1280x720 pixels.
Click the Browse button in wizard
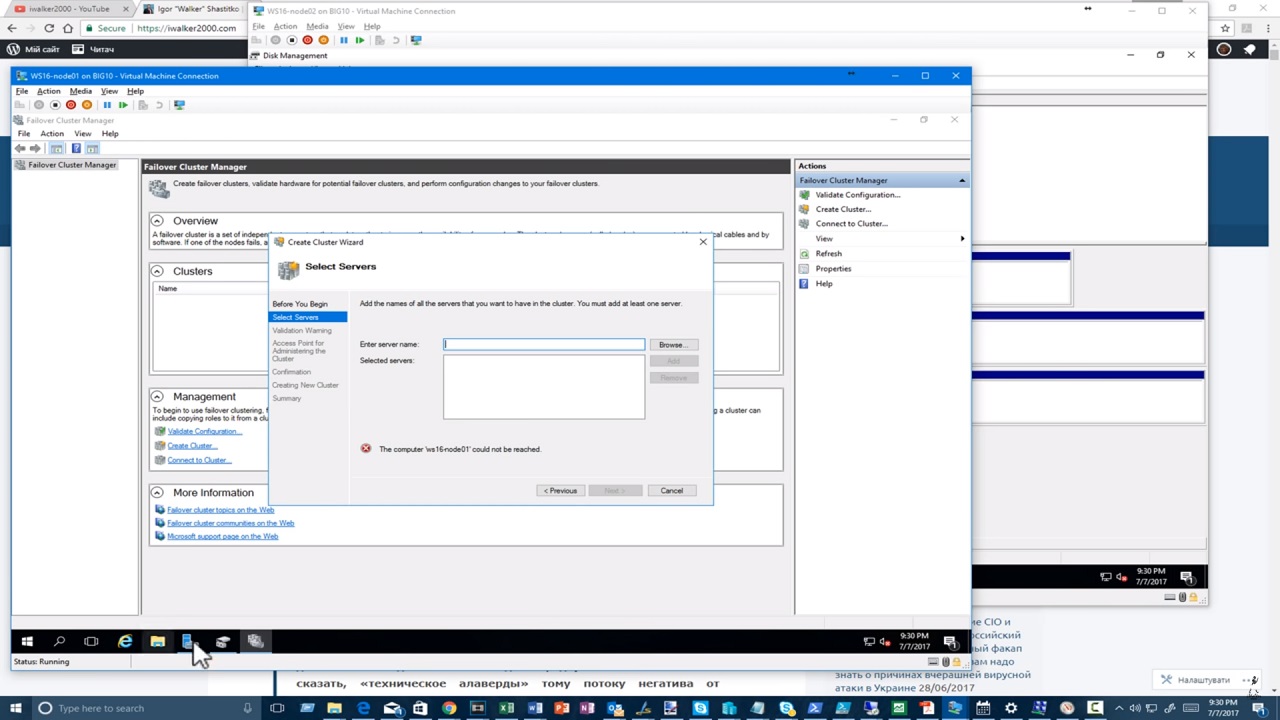click(x=673, y=345)
